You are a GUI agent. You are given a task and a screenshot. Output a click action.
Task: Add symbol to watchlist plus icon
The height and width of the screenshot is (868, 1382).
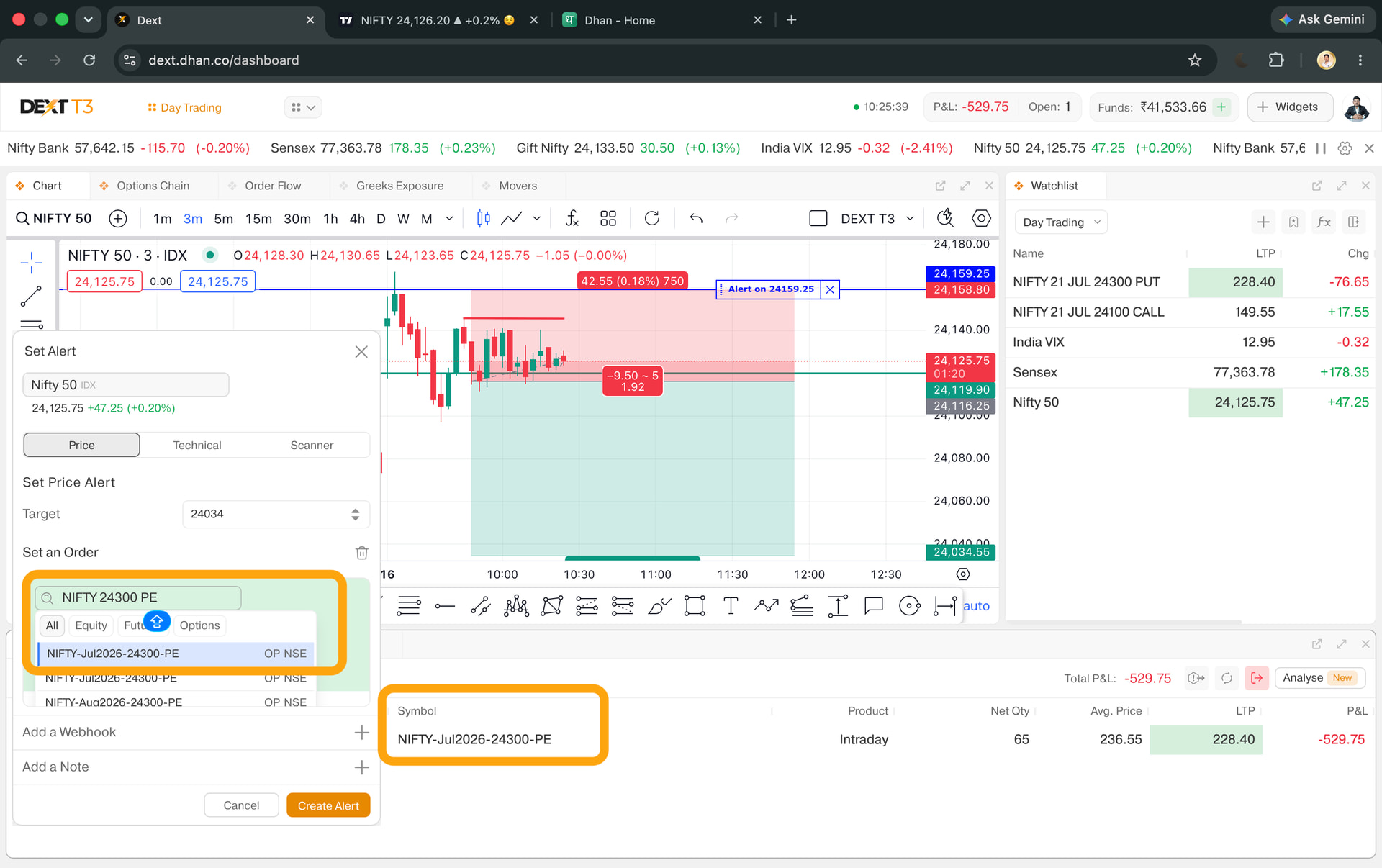pyautogui.click(x=1263, y=222)
